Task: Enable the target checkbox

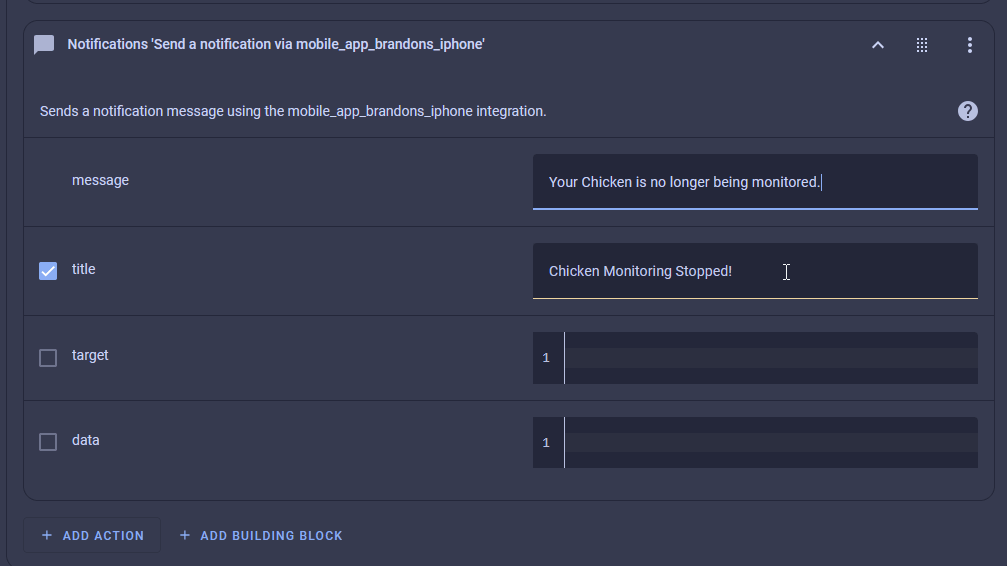Action: [48, 357]
